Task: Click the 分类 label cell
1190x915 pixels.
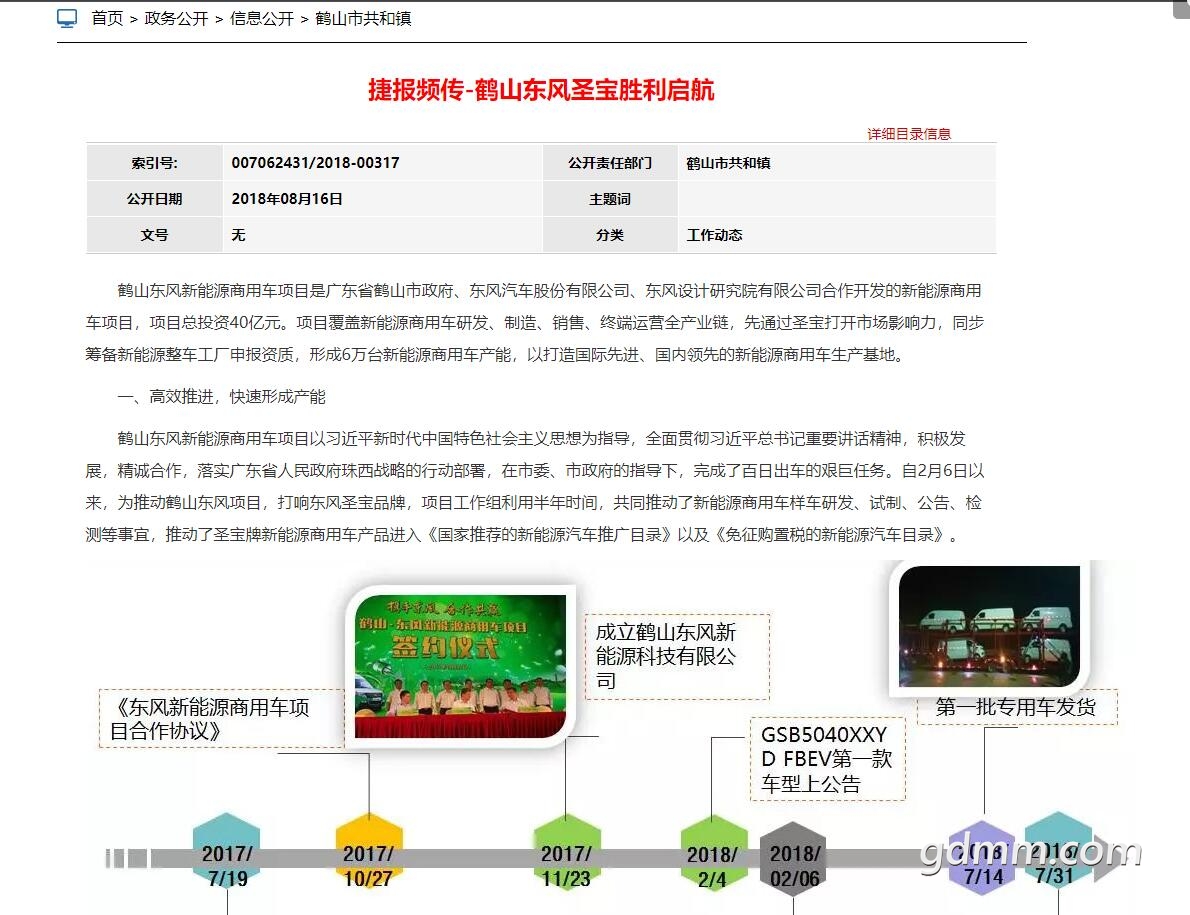Action: tap(610, 235)
